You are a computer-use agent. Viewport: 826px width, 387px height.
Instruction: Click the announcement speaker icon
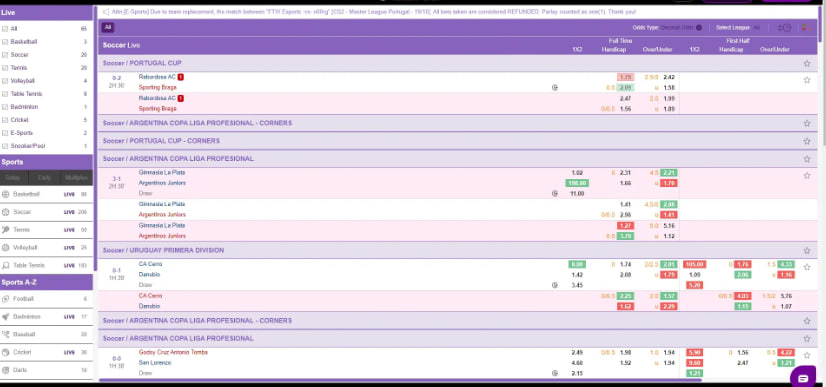point(106,12)
